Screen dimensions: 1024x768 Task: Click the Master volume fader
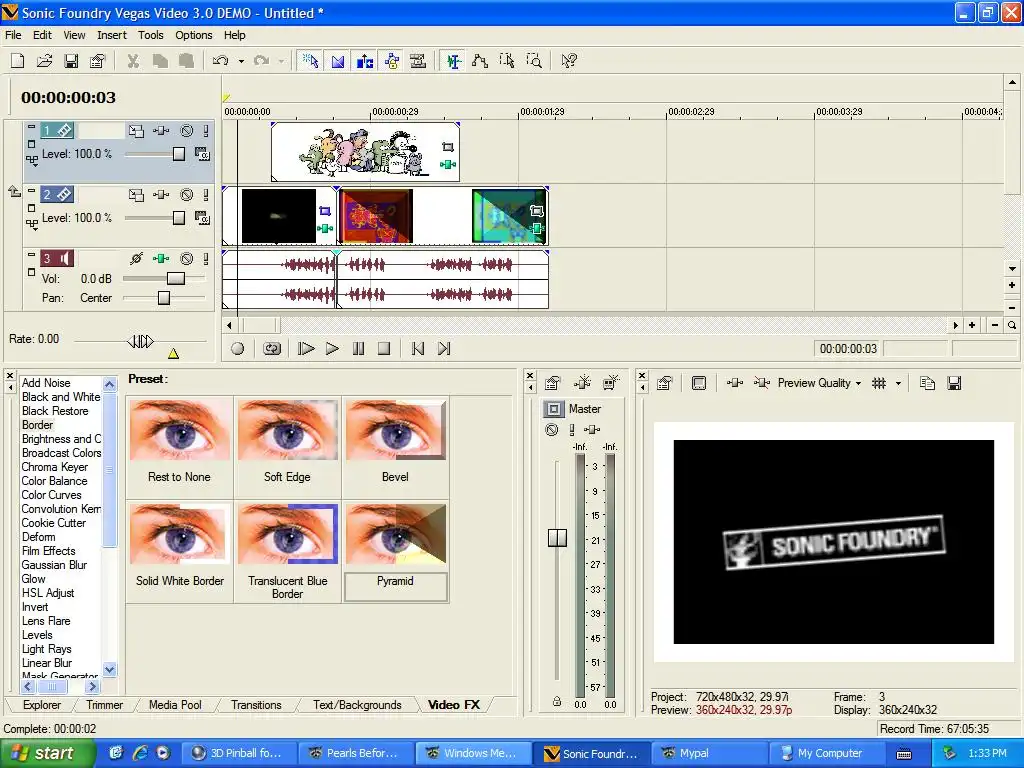557,537
